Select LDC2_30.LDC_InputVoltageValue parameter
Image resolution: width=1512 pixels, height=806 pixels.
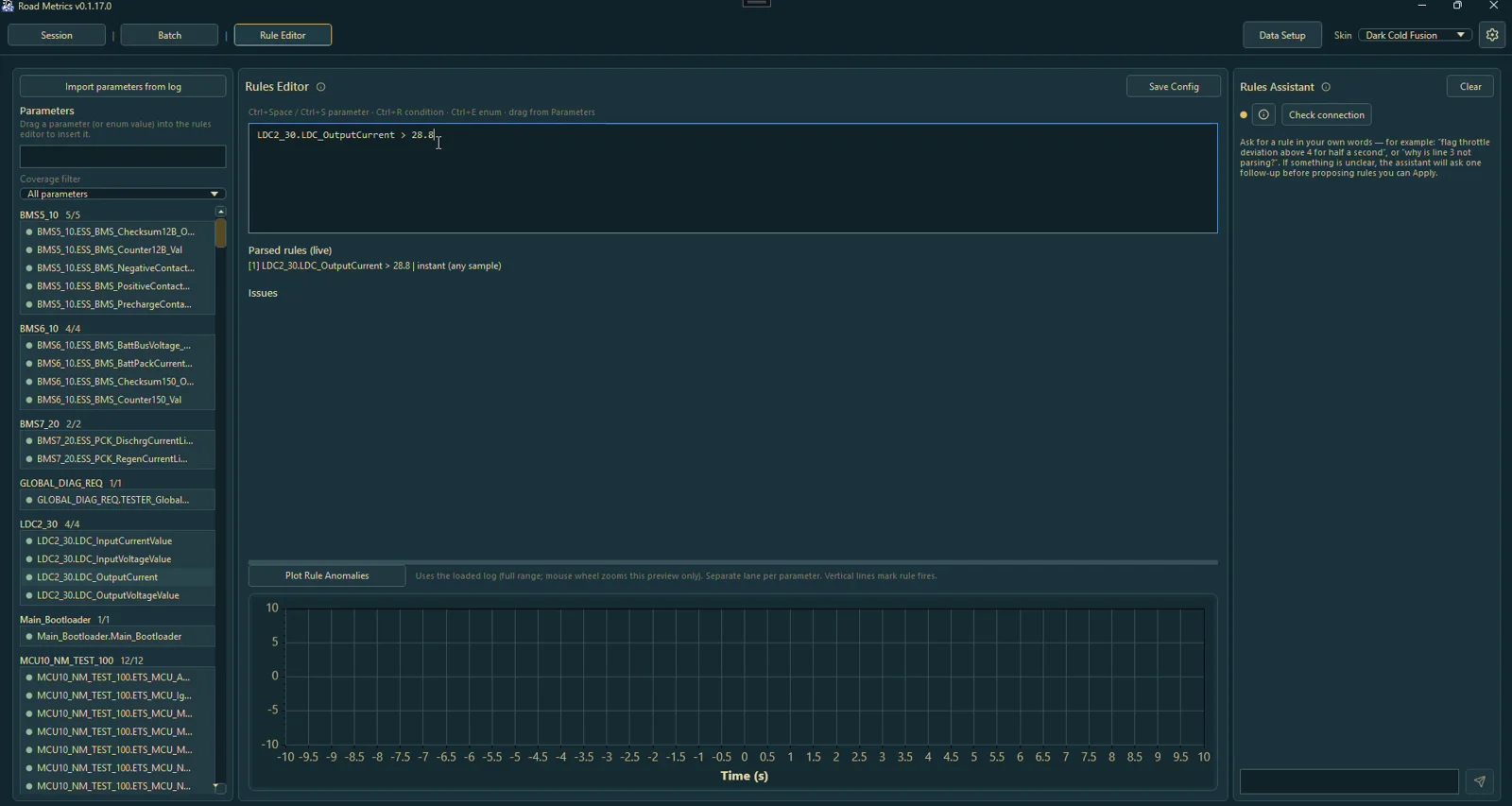[117, 559]
